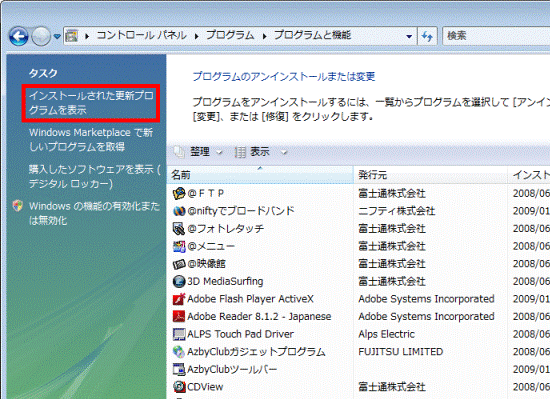550x399 pixels.
Task: Click Adobe Systems Incorporated in the Adobe Reader row
Action: click(x=426, y=316)
